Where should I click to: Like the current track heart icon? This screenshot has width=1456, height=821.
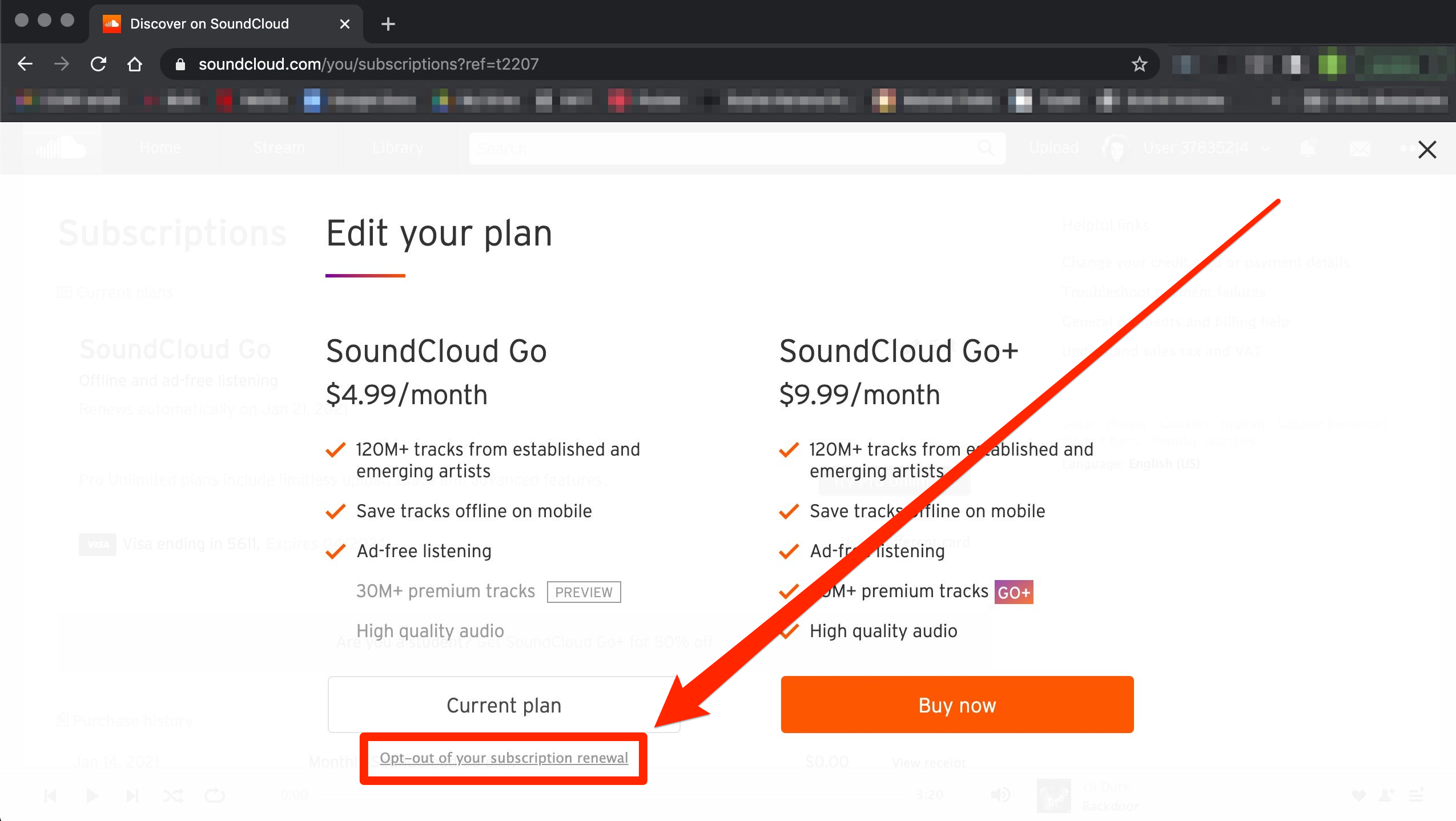(1358, 795)
